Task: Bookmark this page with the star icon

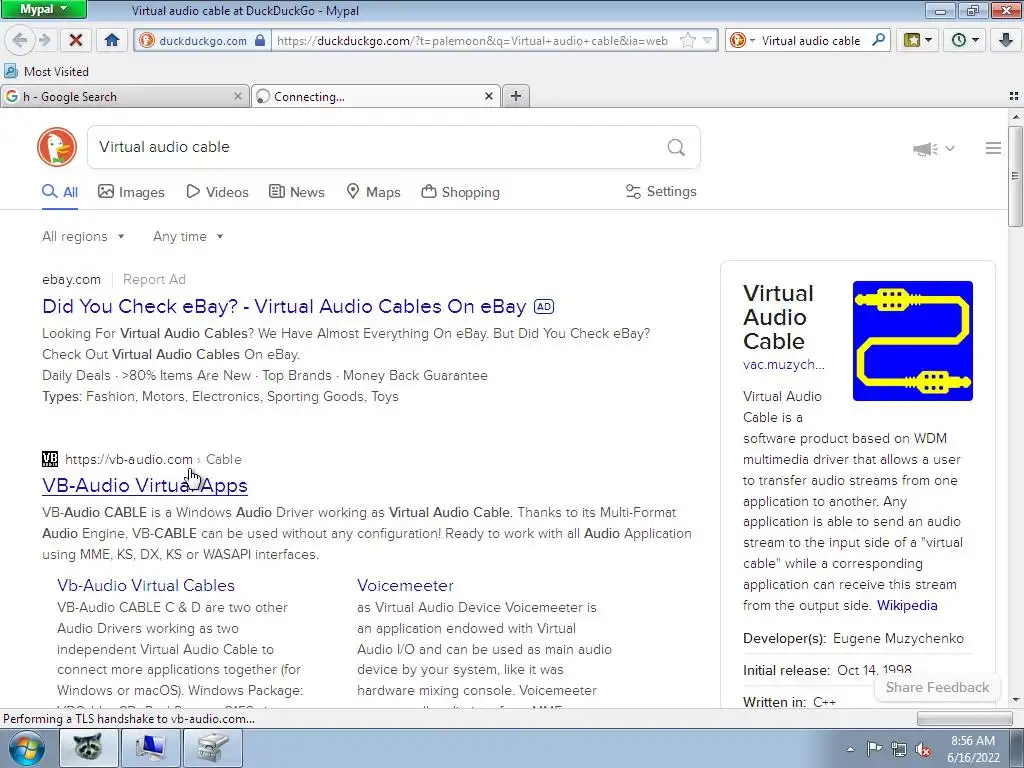Action: [x=688, y=40]
